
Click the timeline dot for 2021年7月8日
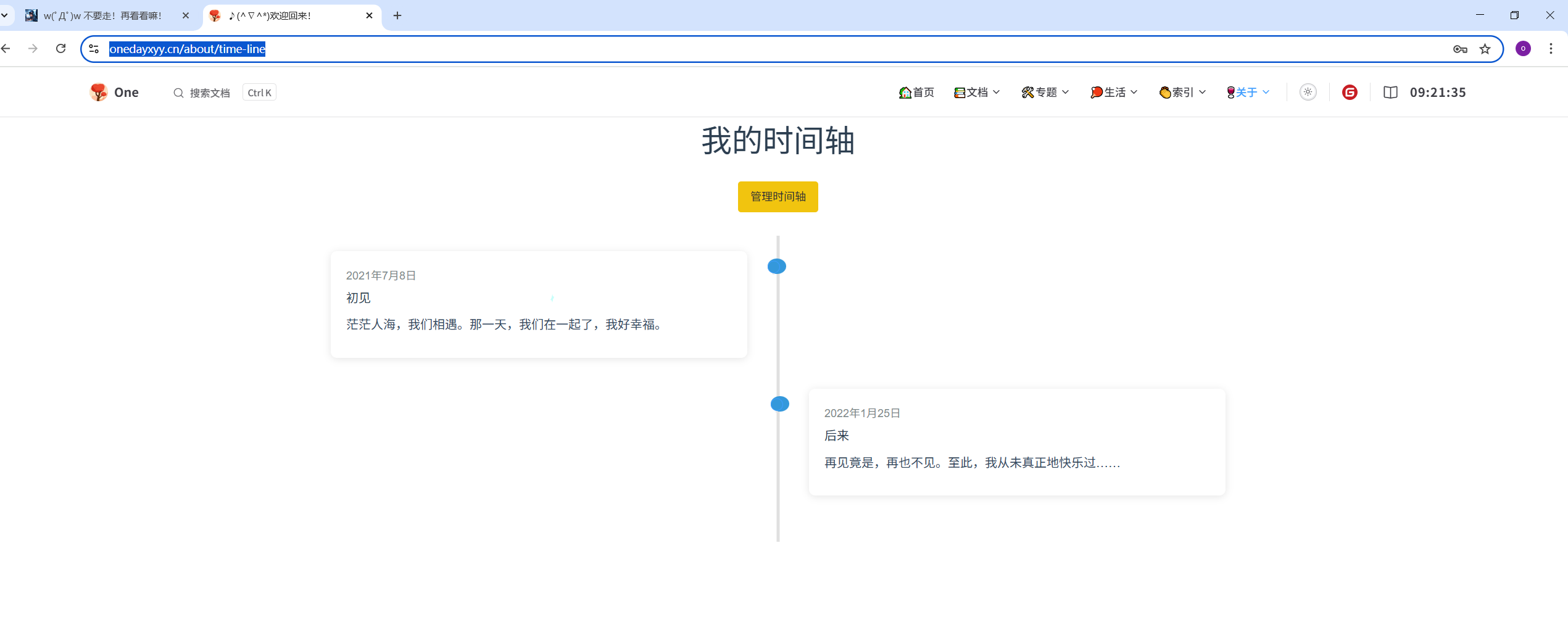(776, 267)
